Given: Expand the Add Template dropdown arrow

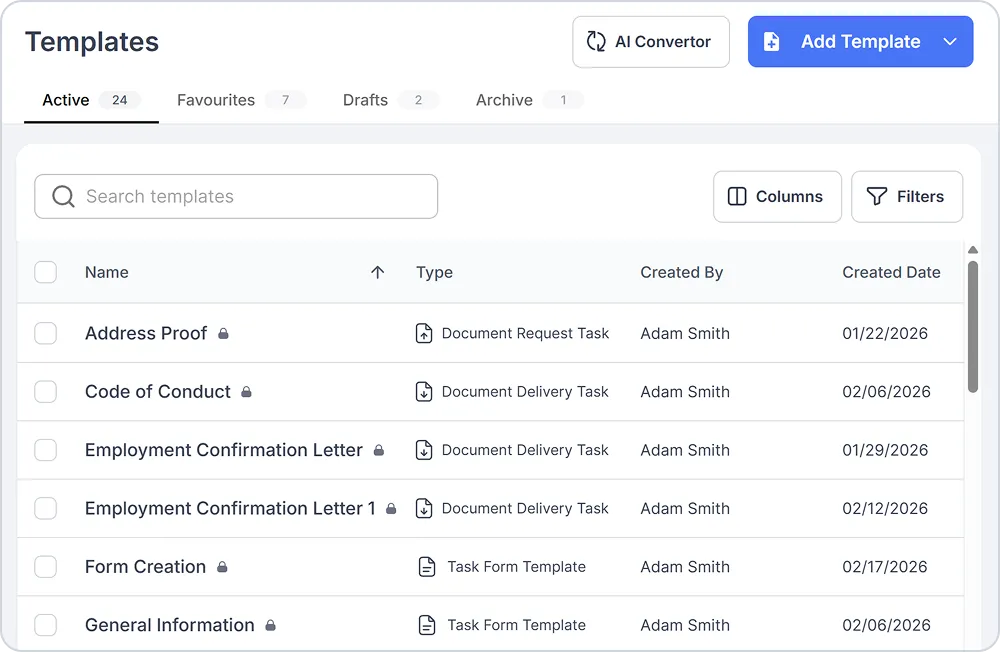Looking at the screenshot, I should [950, 41].
